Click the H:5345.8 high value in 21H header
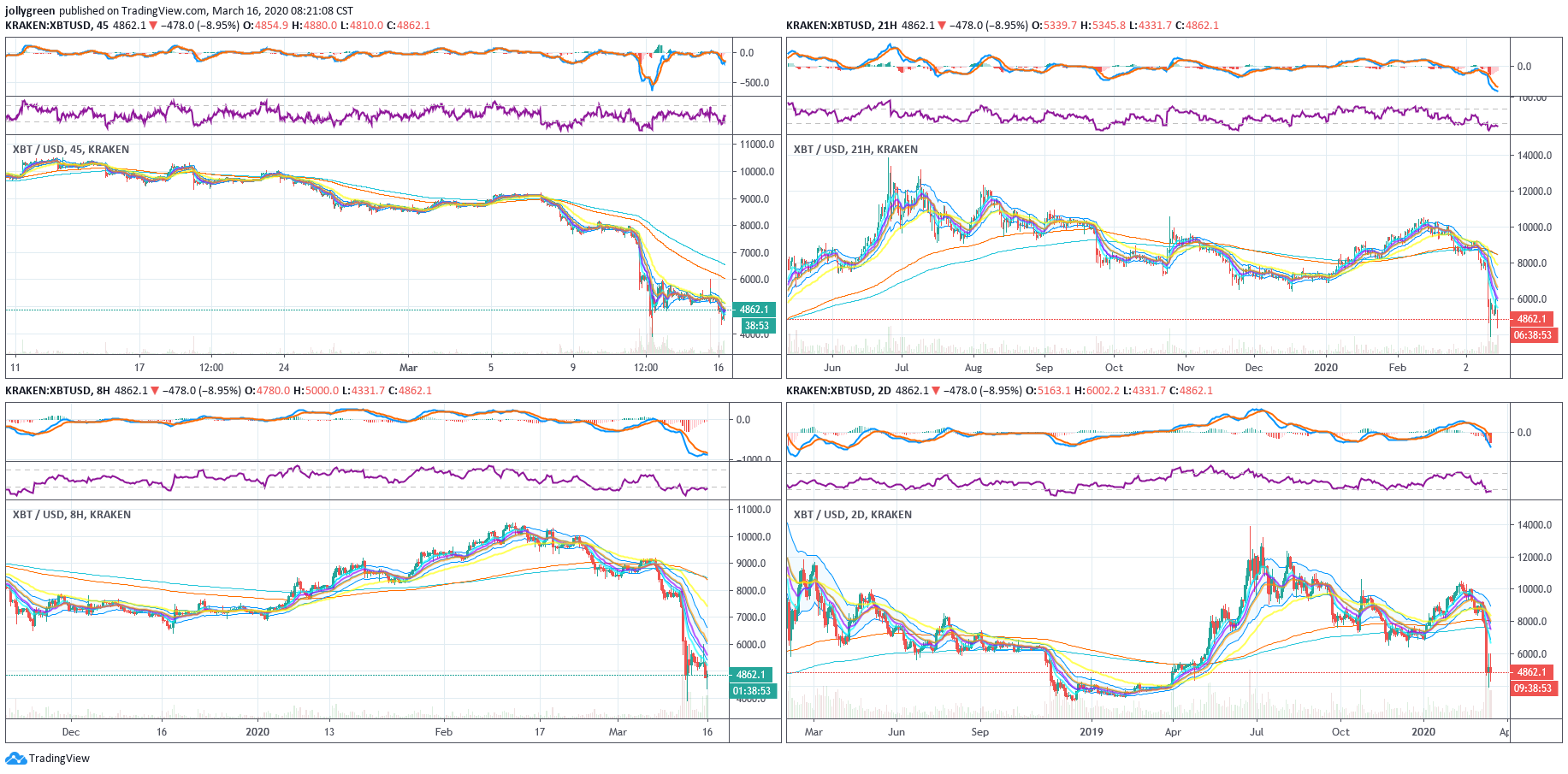 (x=1104, y=26)
